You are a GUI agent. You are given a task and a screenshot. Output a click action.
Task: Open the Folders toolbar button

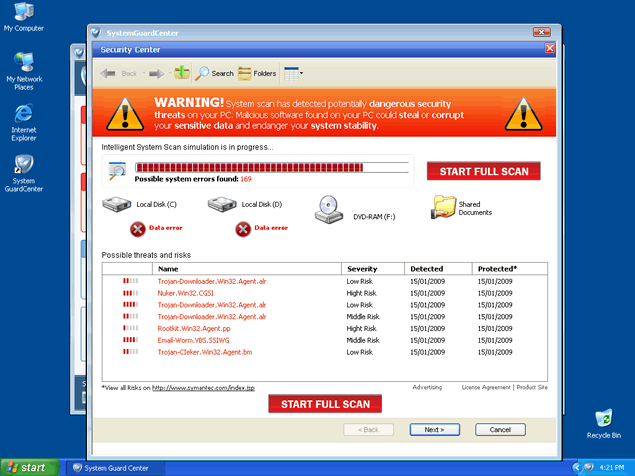(x=257, y=73)
